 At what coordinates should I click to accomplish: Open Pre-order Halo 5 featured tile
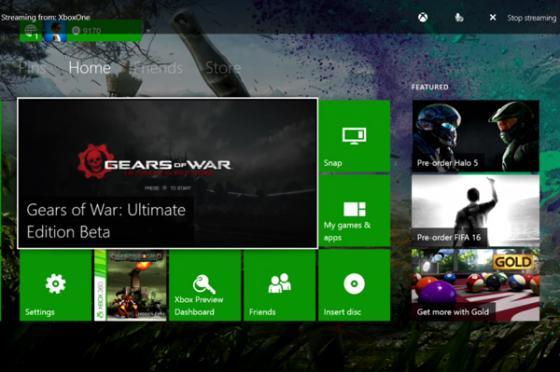click(x=475, y=136)
